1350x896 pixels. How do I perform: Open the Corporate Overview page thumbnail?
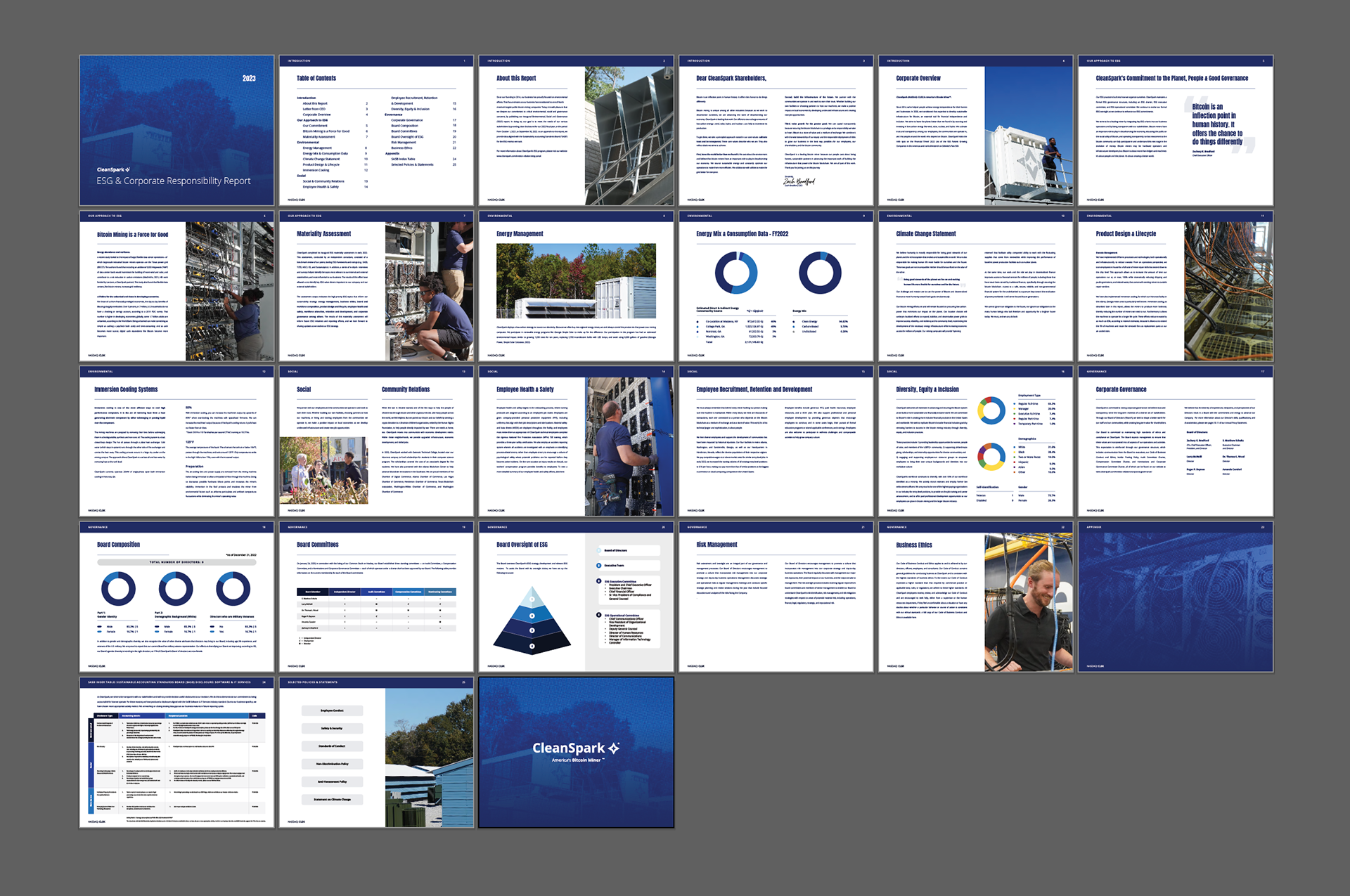tap(975, 131)
